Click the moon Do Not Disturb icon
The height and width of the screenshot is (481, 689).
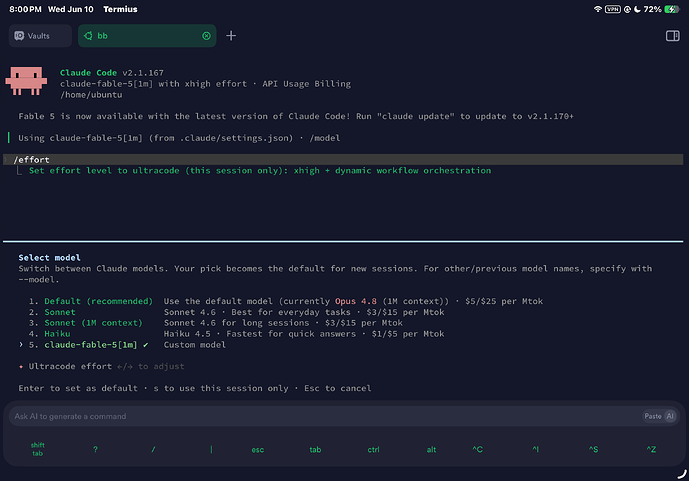(637, 9)
